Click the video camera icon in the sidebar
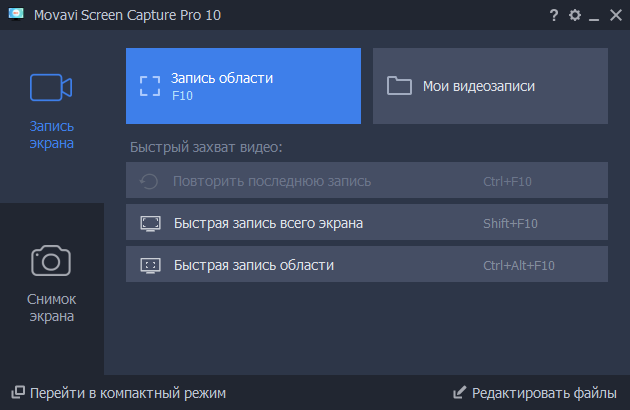This screenshot has height=410, width=630. tap(51, 88)
